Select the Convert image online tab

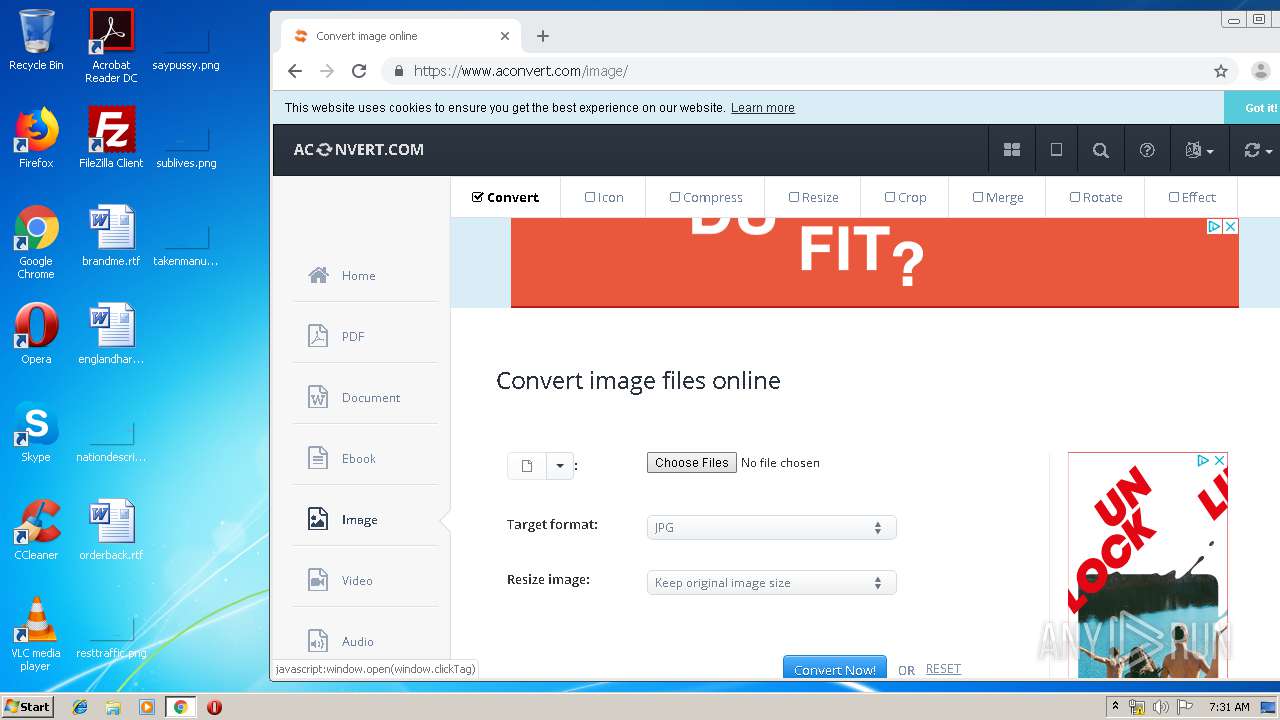(400, 36)
